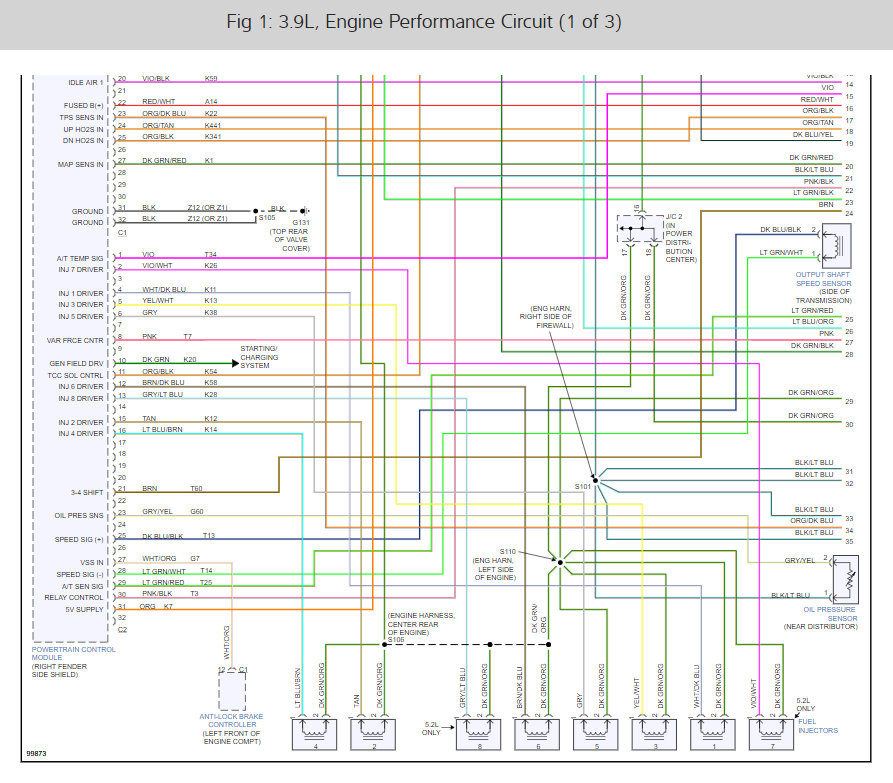Click splice point S101

point(596,478)
